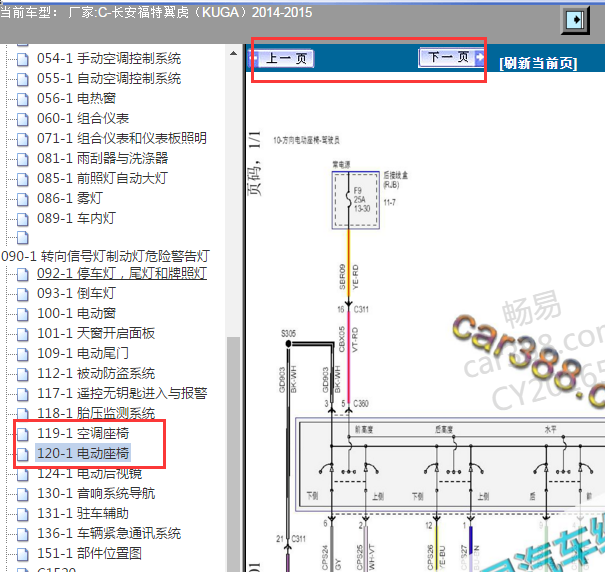605x572 pixels.
Task: Select highlighted 120-1 电动座椅 item
Action: 83,454
